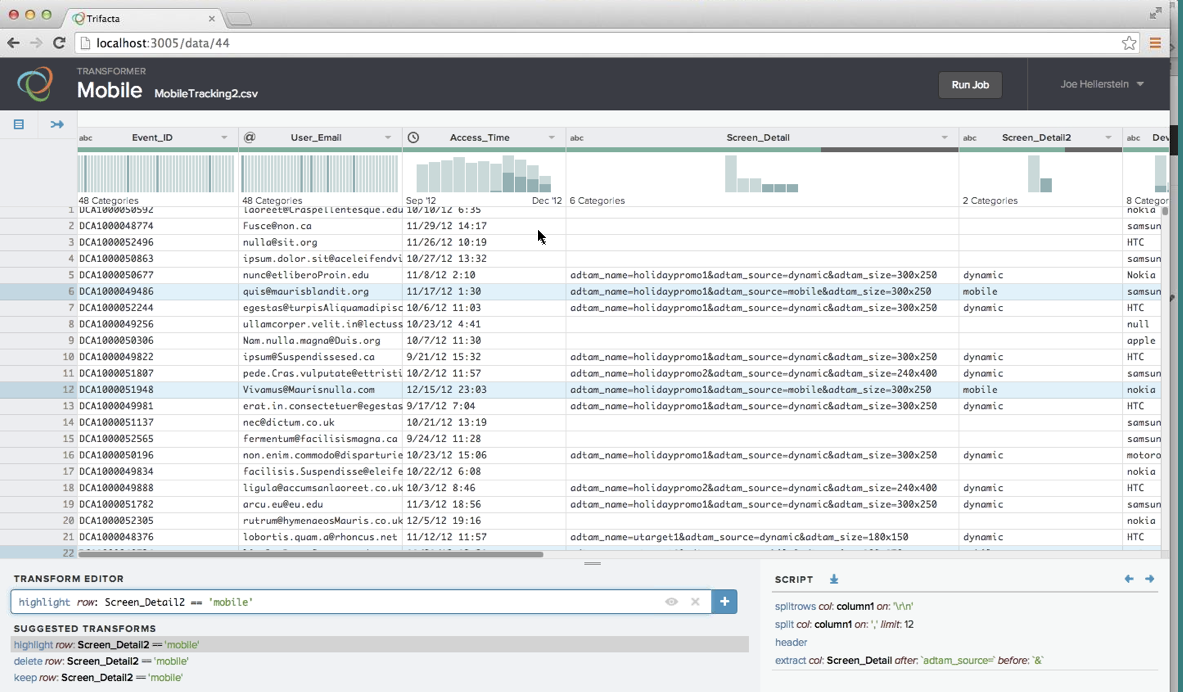Click email Vivamus@Maurisnulla.com
This screenshot has height=692, width=1183.
point(309,389)
